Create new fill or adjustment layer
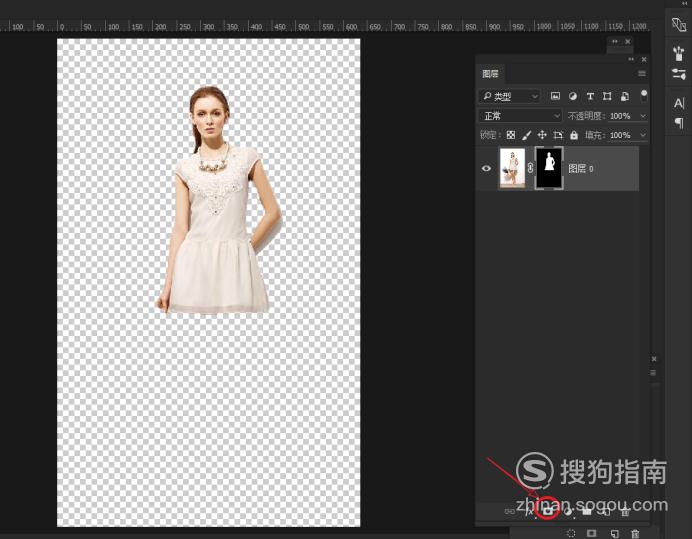This screenshot has height=539, width=692. (568, 511)
